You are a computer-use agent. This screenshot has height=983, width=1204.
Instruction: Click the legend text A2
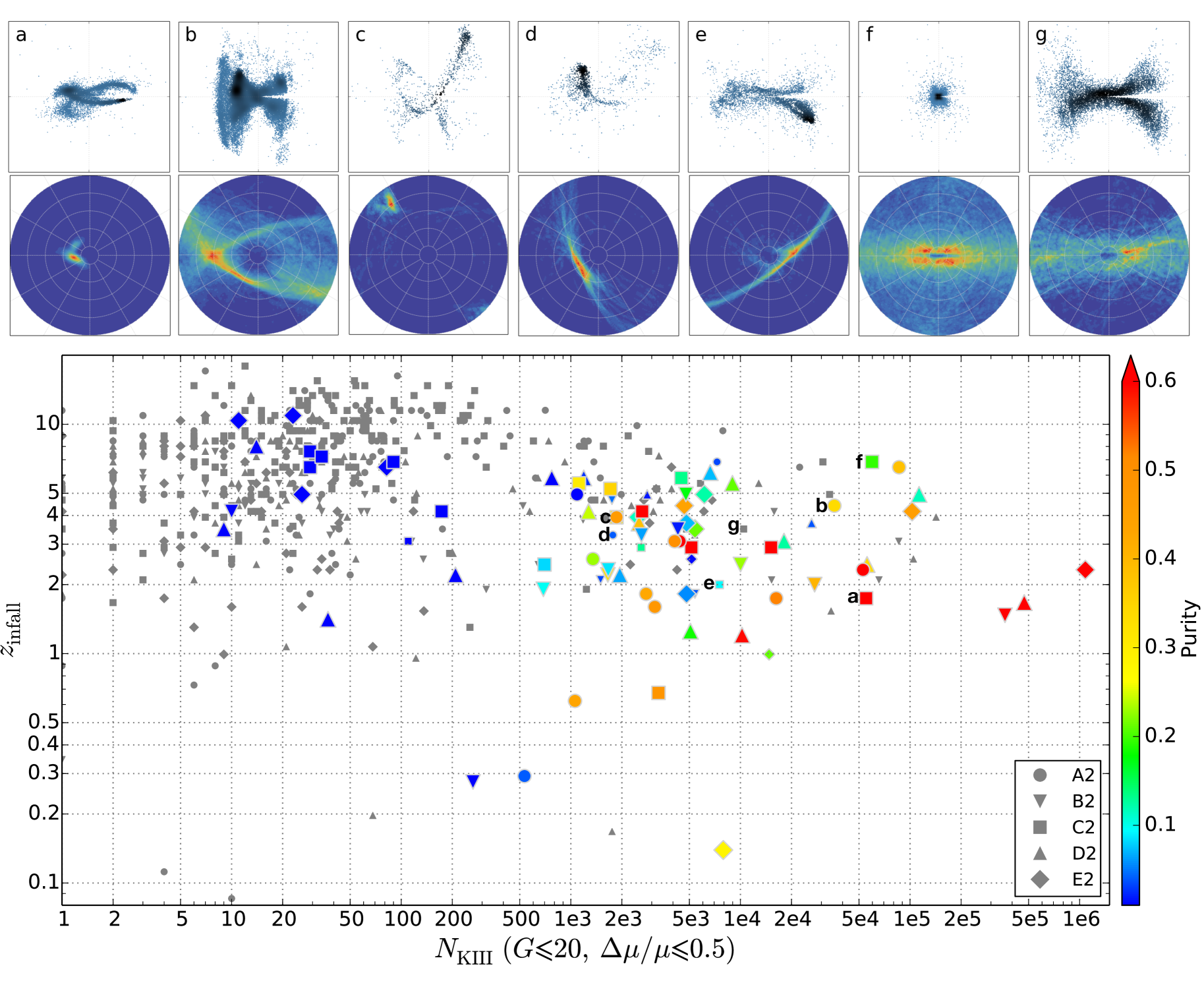pyautogui.click(x=1083, y=775)
